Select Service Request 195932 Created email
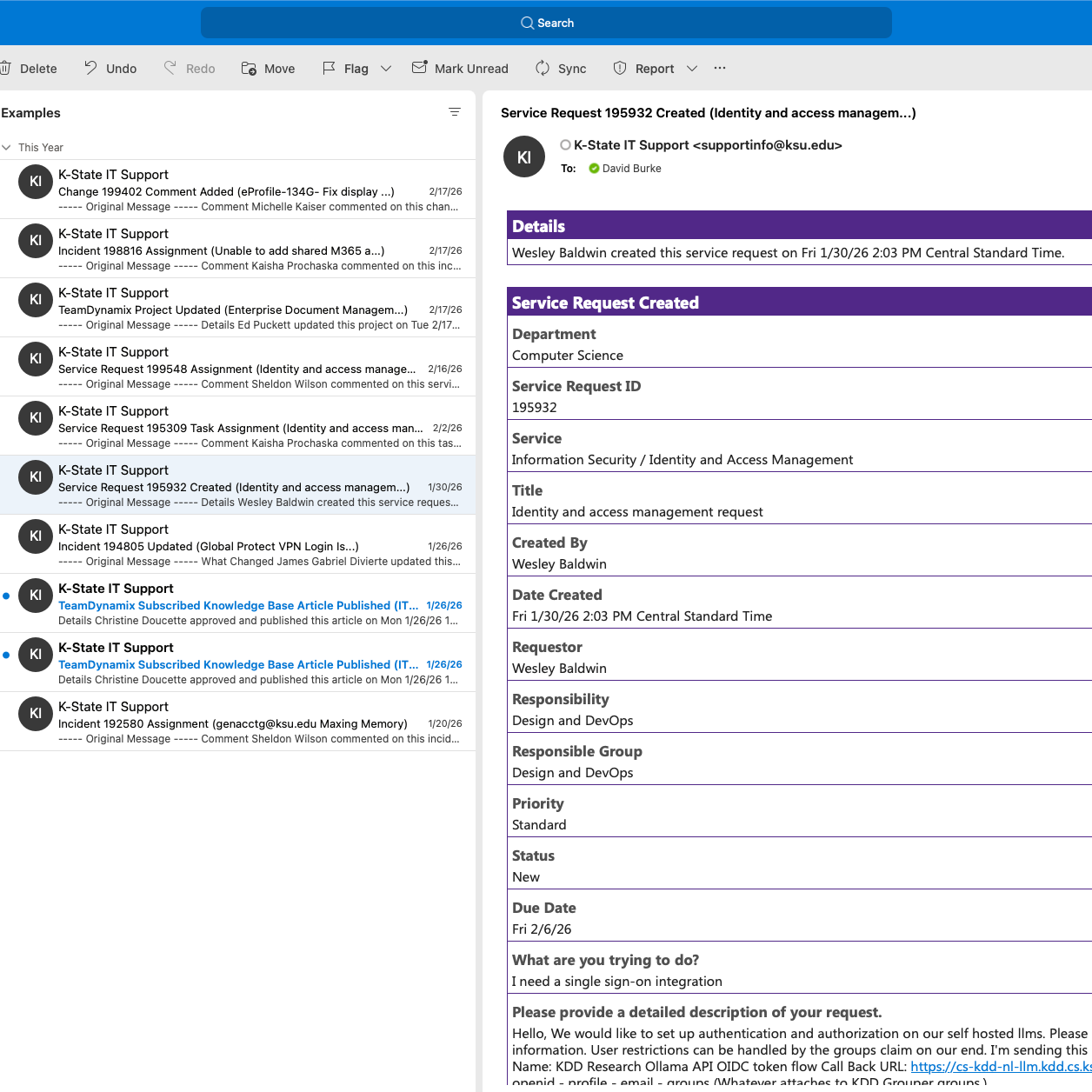 238,485
